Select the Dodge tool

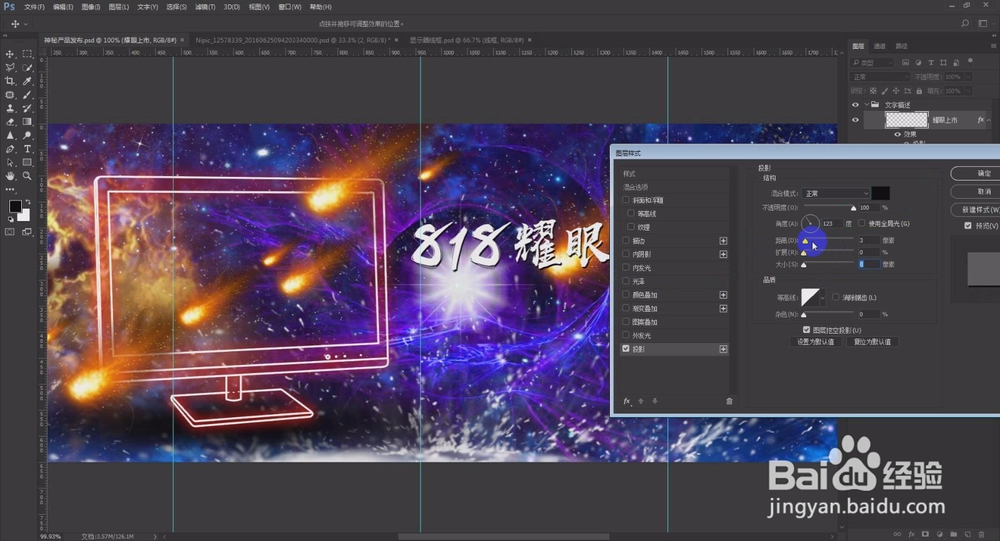click(x=27, y=135)
